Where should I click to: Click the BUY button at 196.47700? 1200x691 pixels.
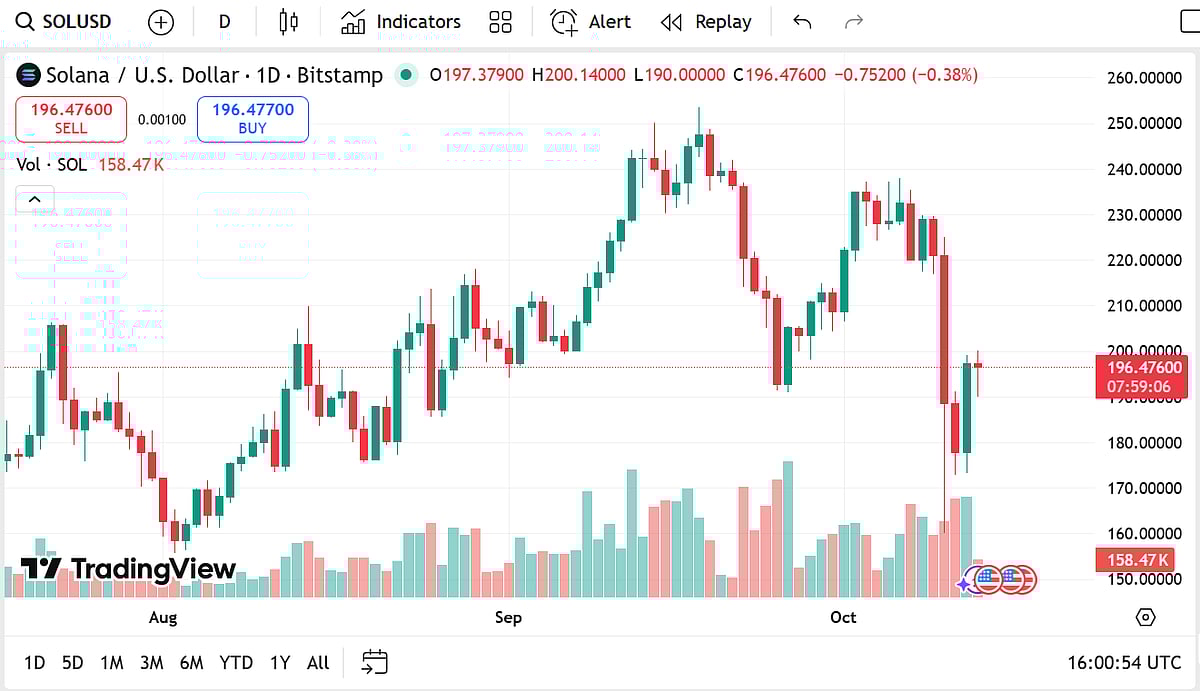(252, 118)
